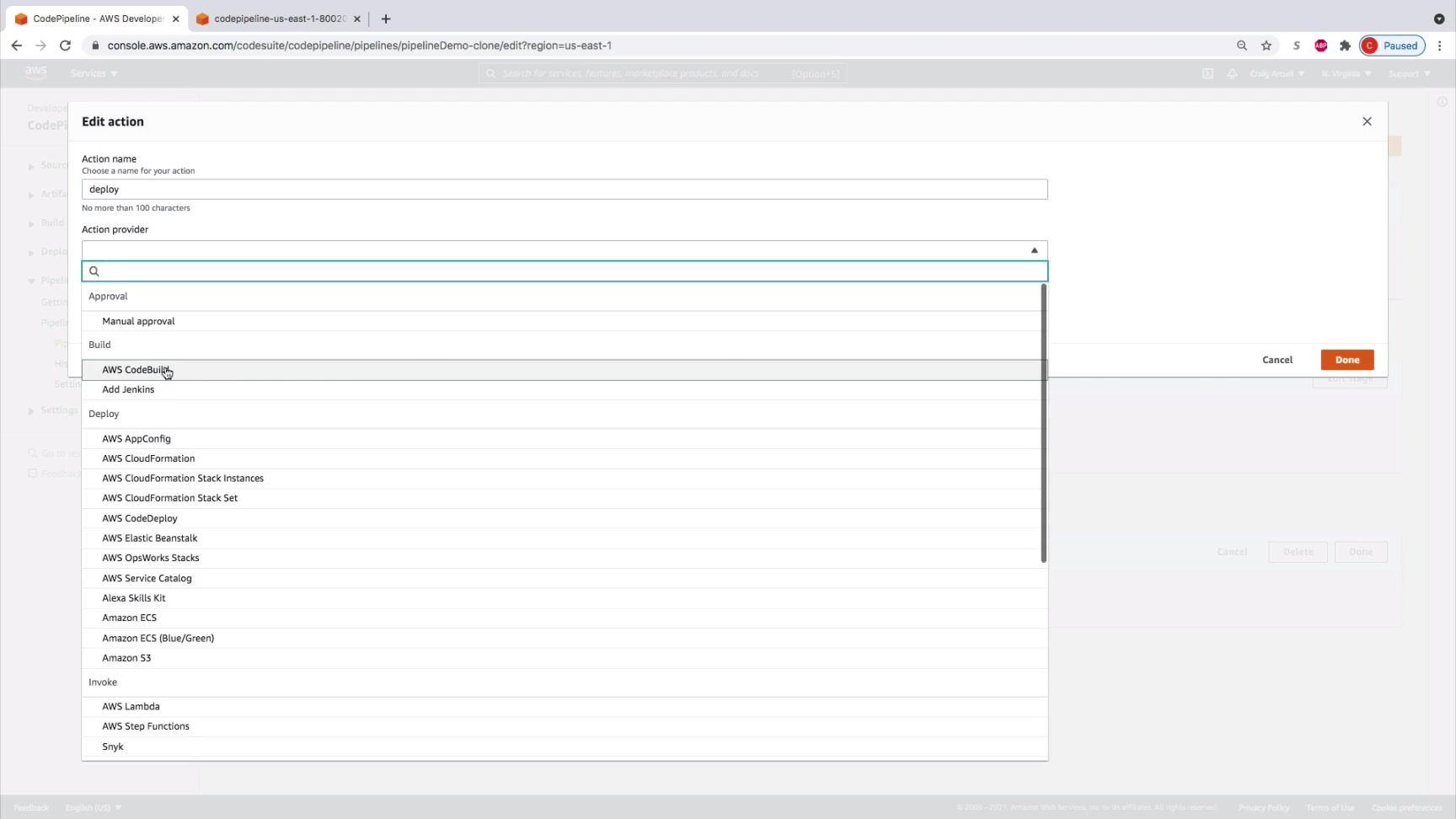
Task: Close the CodePipeline browser tab
Action: coord(176,19)
